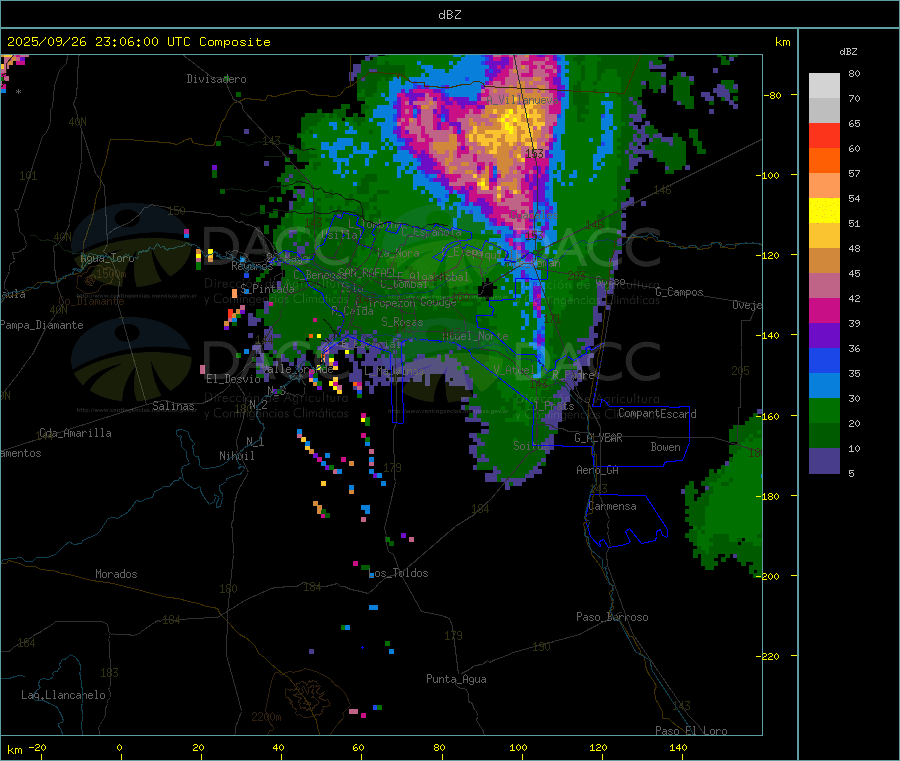This screenshot has width=900, height=761.
Task: Click the G_ALVEAR map label
Action: 598,438
